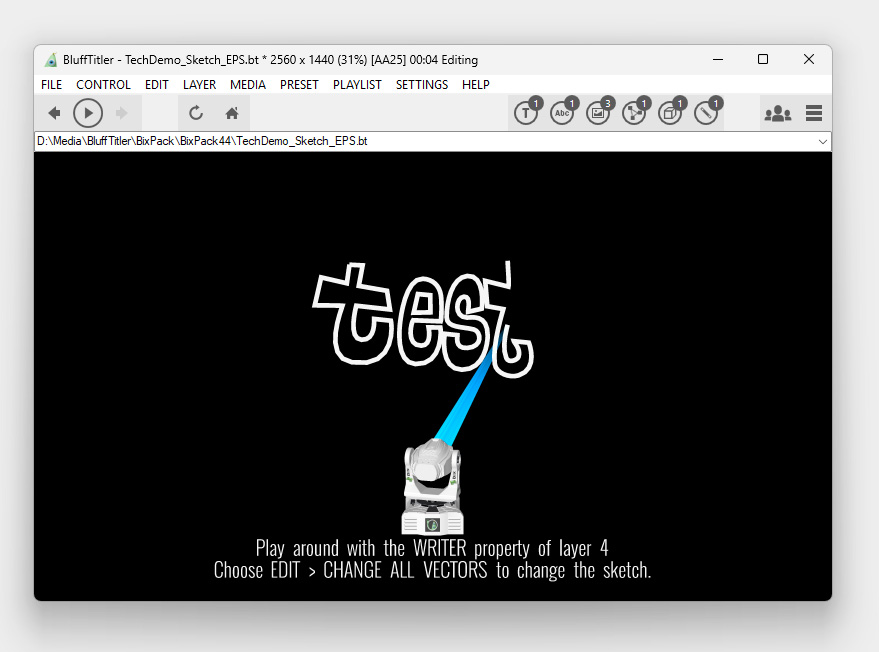Open the SETTINGS menu
The image size is (879, 652).
tap(421, 85)
